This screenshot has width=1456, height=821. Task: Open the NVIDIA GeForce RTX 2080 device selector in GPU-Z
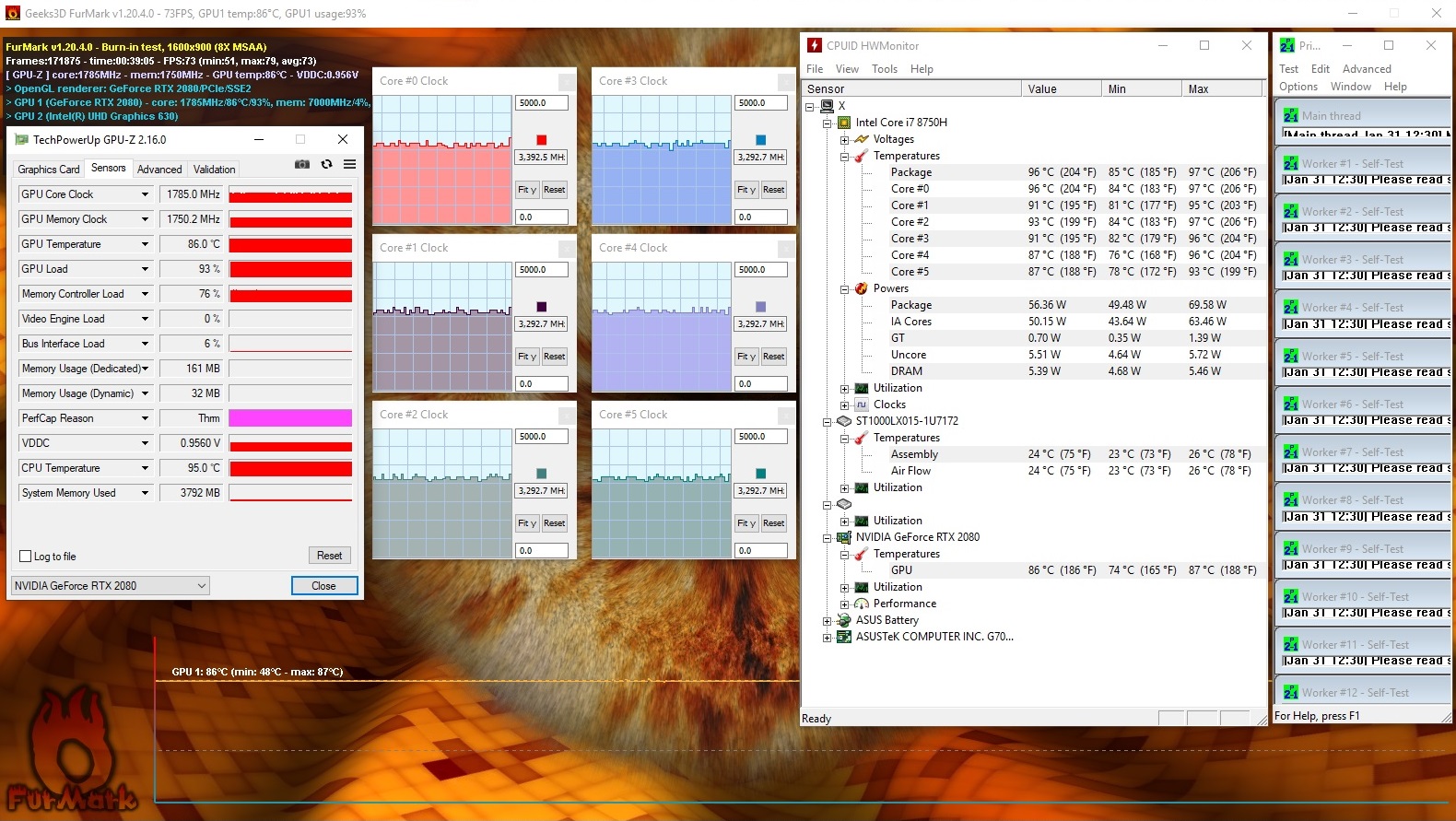pos(111,586)
